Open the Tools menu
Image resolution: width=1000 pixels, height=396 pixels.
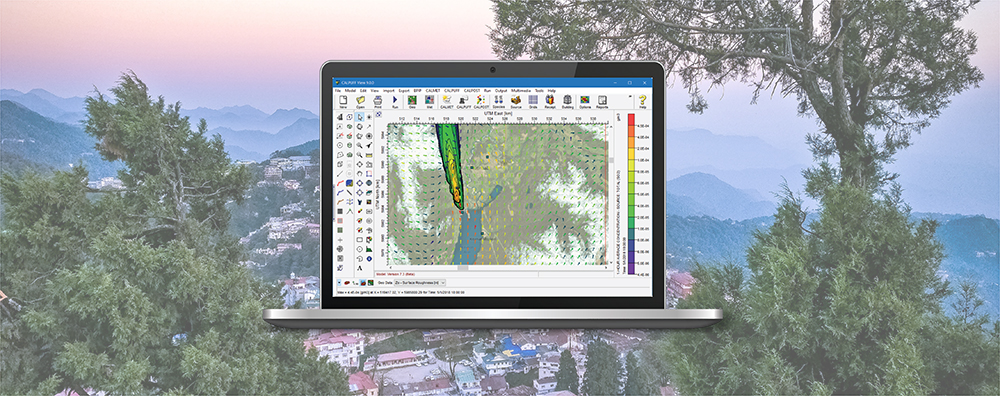tap(540, 91)
